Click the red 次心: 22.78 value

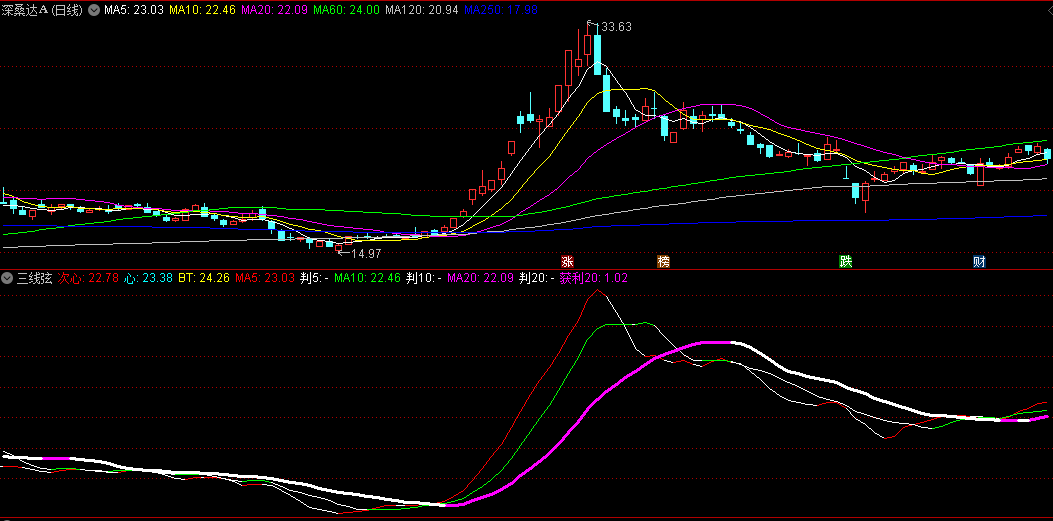point(88,277)
